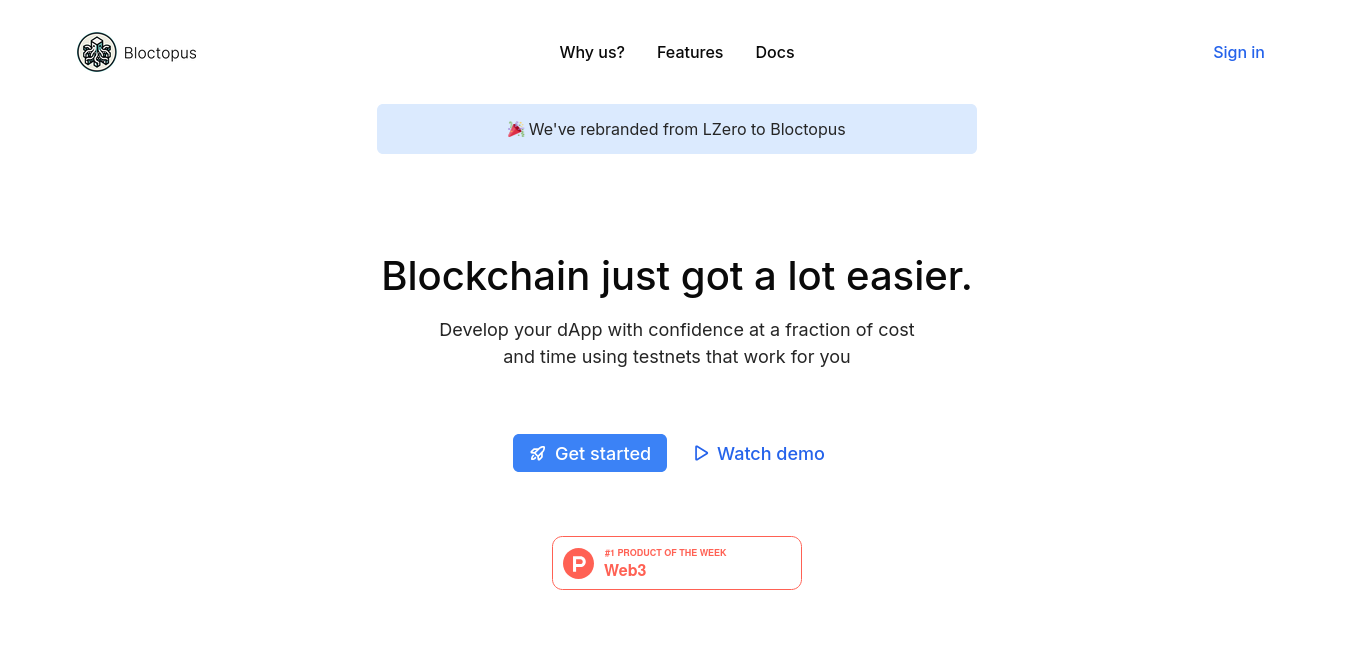Screen dimensions: 1366x651
Task: Click the testnets that work for you line
Action: [677, 356]
